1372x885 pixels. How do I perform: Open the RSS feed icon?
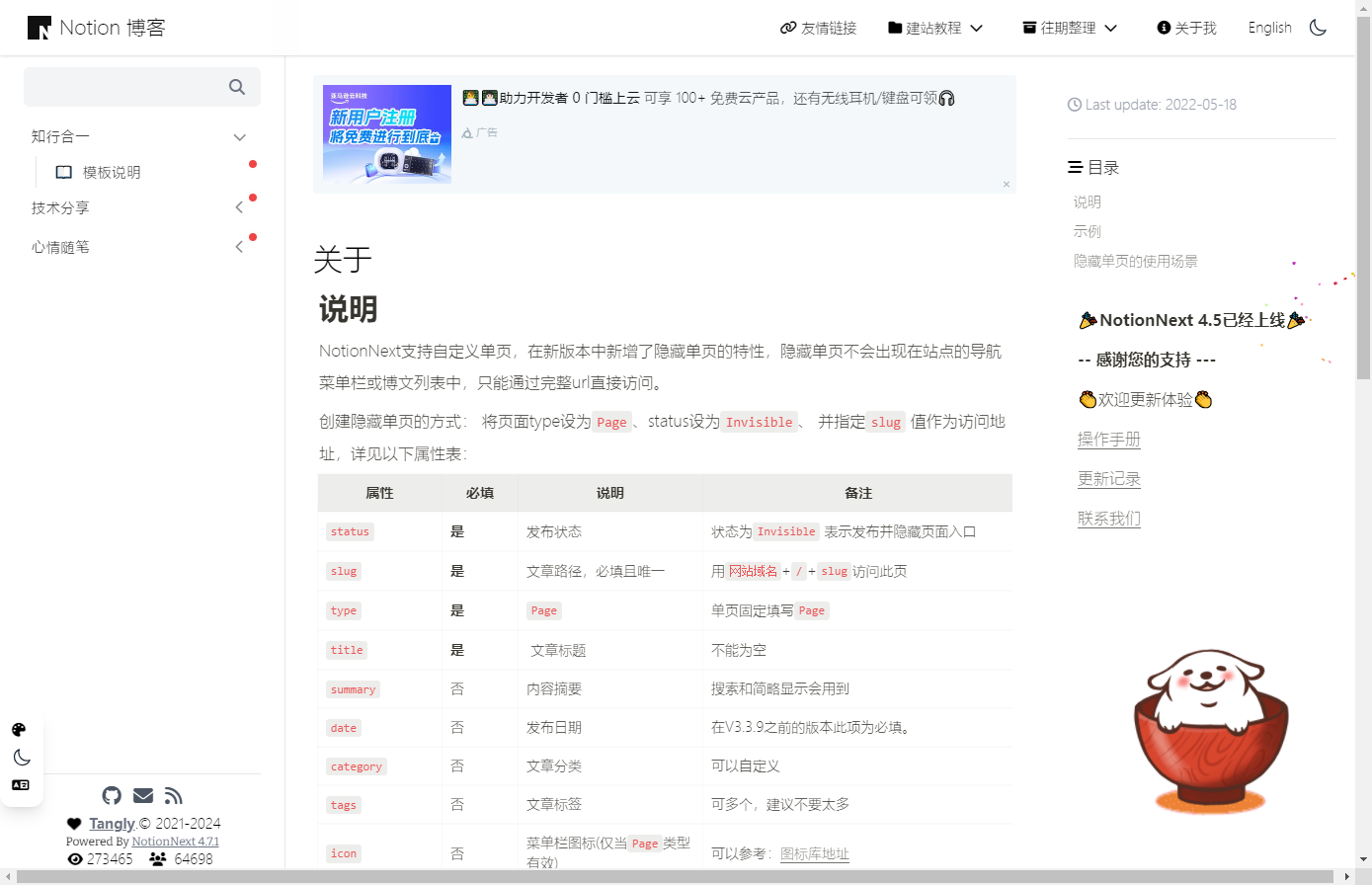(x=174, y=795)
